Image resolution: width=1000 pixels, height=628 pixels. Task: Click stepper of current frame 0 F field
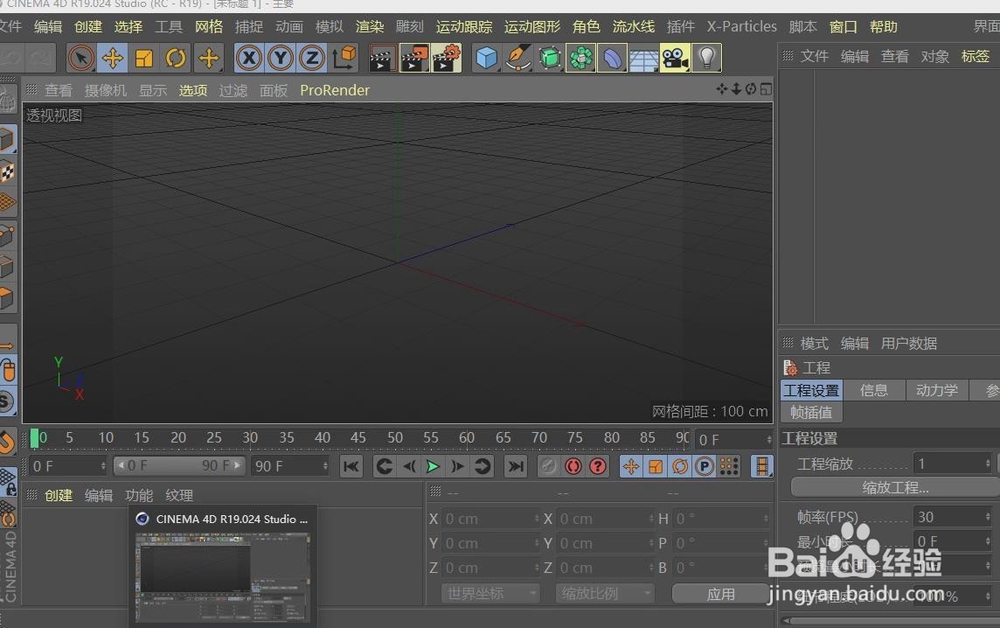point(768,439)
